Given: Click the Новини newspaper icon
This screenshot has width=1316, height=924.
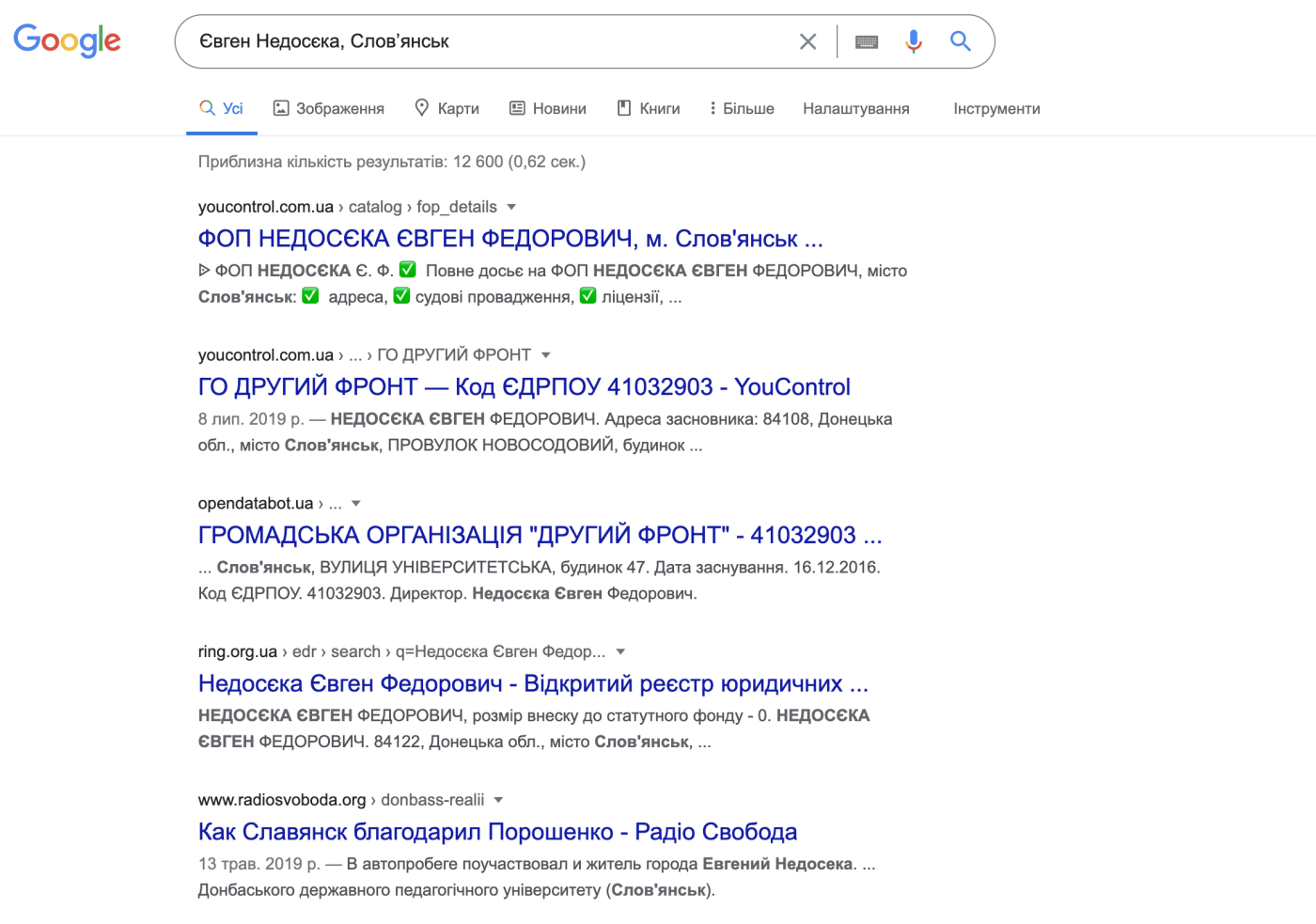Looking at the screenshot, I should pyautogui.click(x=517, y=108).
